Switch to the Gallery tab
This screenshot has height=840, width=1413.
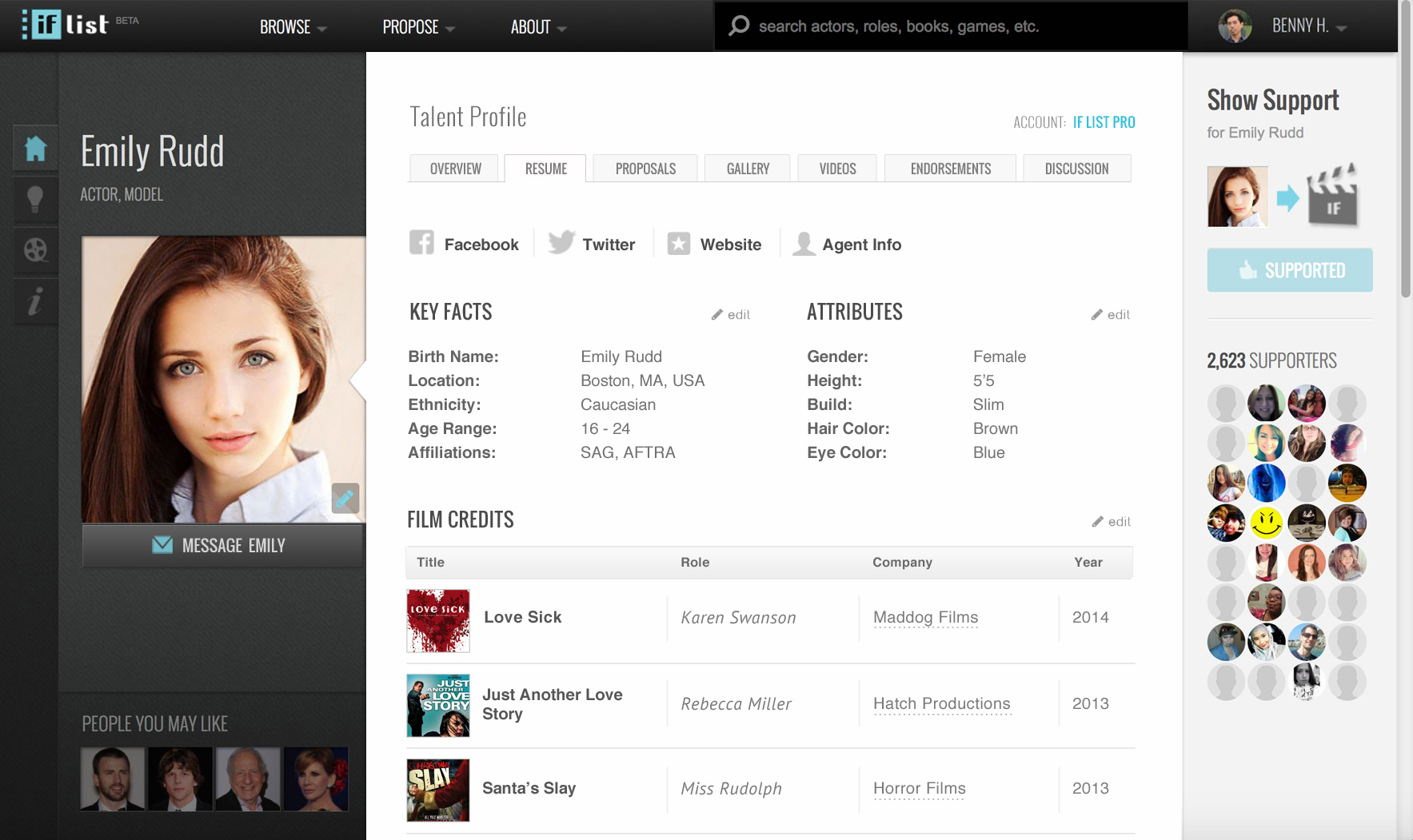click(x=748, y=169)
